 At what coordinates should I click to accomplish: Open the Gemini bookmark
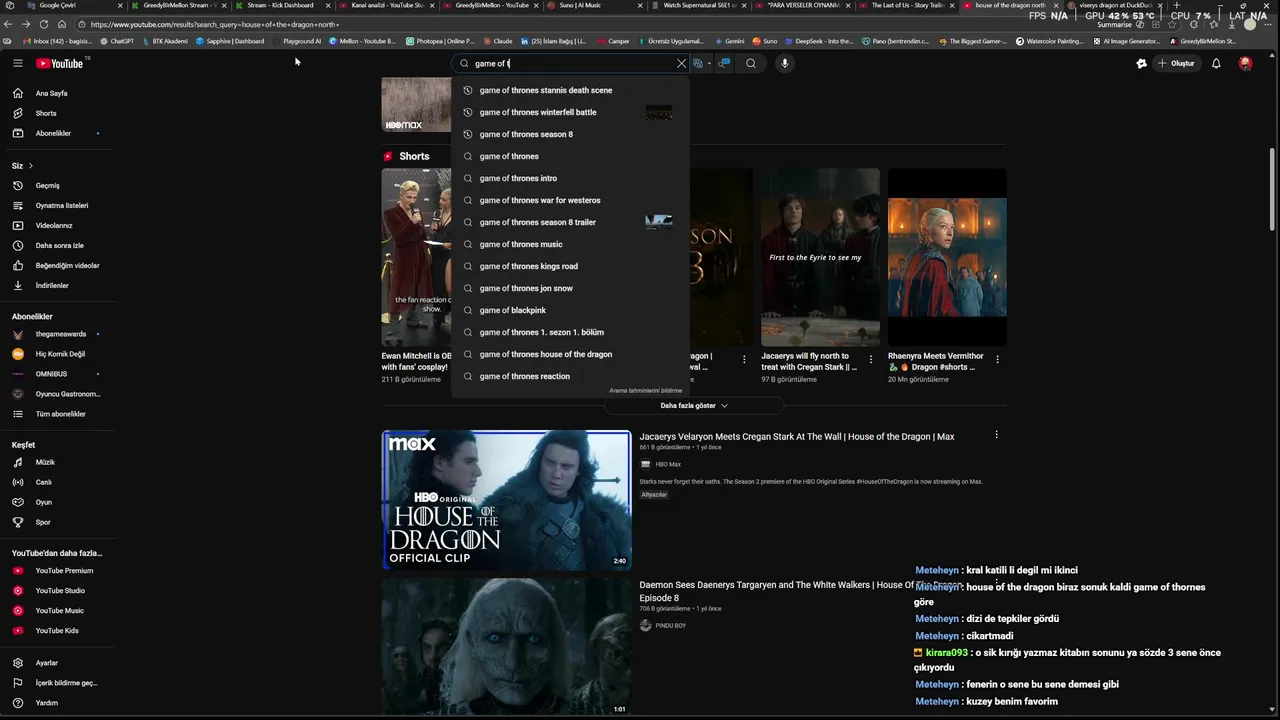coord(729,41)
